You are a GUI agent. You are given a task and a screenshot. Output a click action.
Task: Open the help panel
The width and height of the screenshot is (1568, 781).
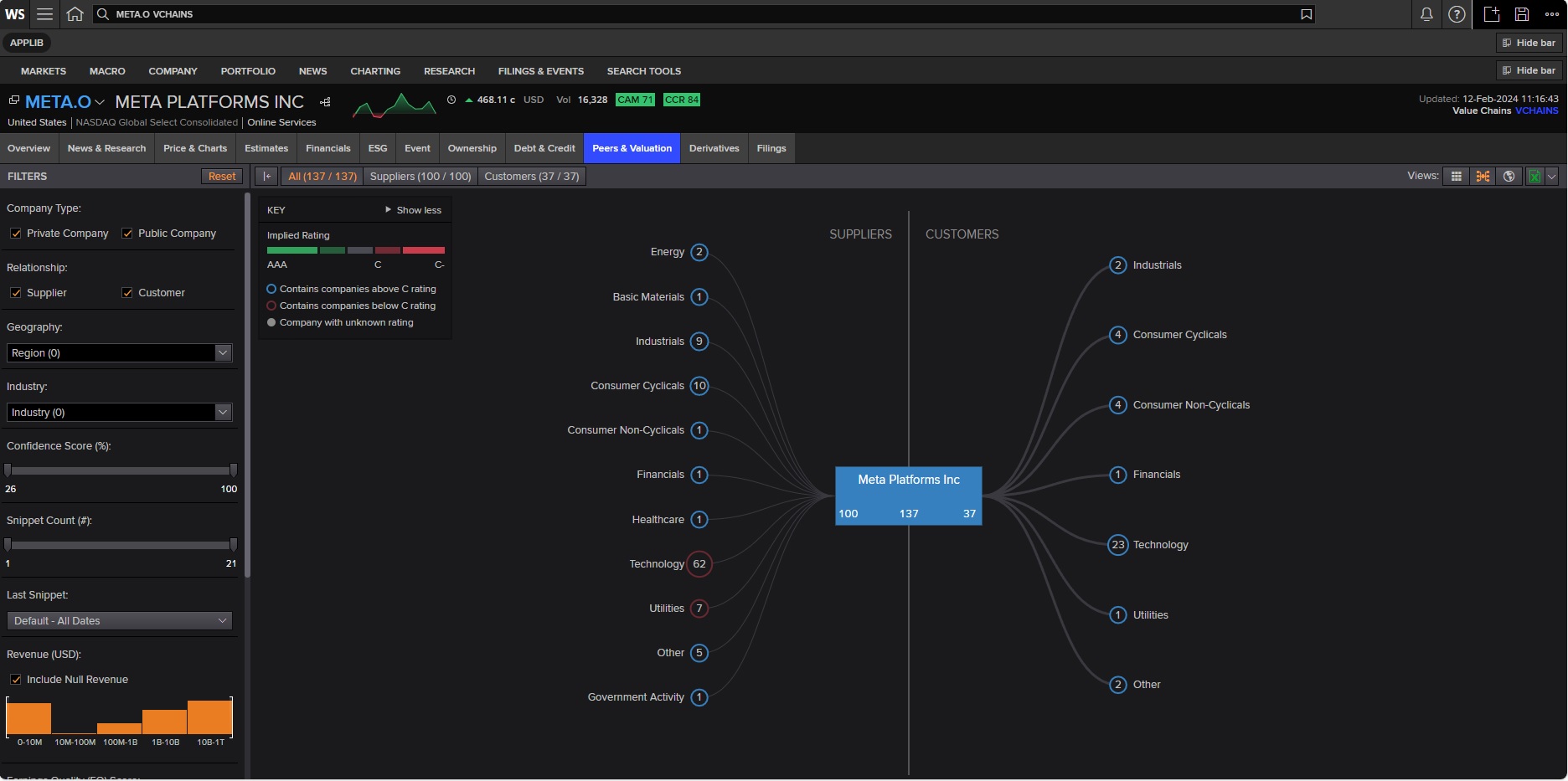click(x=1457, y=14)
